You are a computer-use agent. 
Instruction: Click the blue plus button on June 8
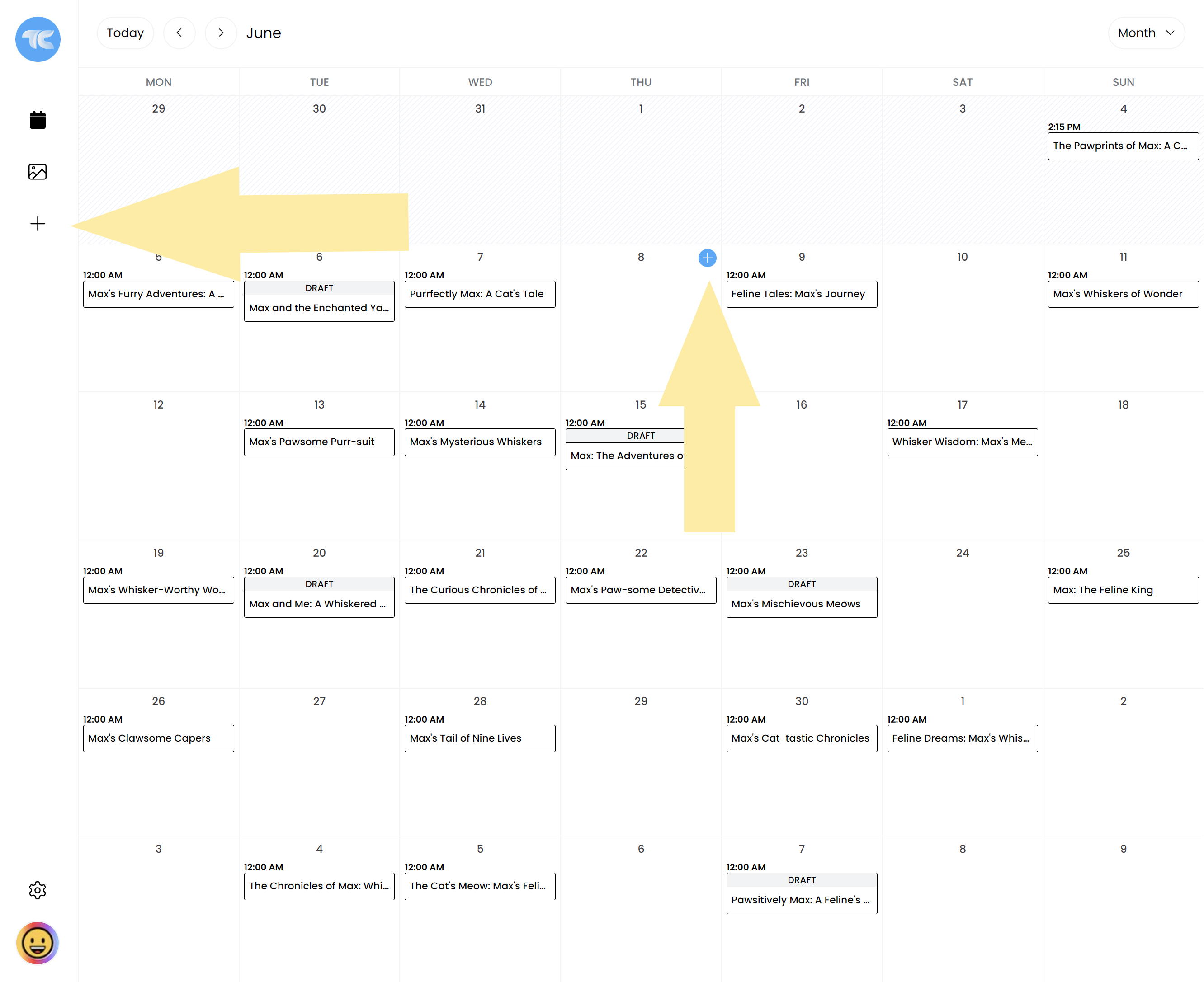point(707,258)
